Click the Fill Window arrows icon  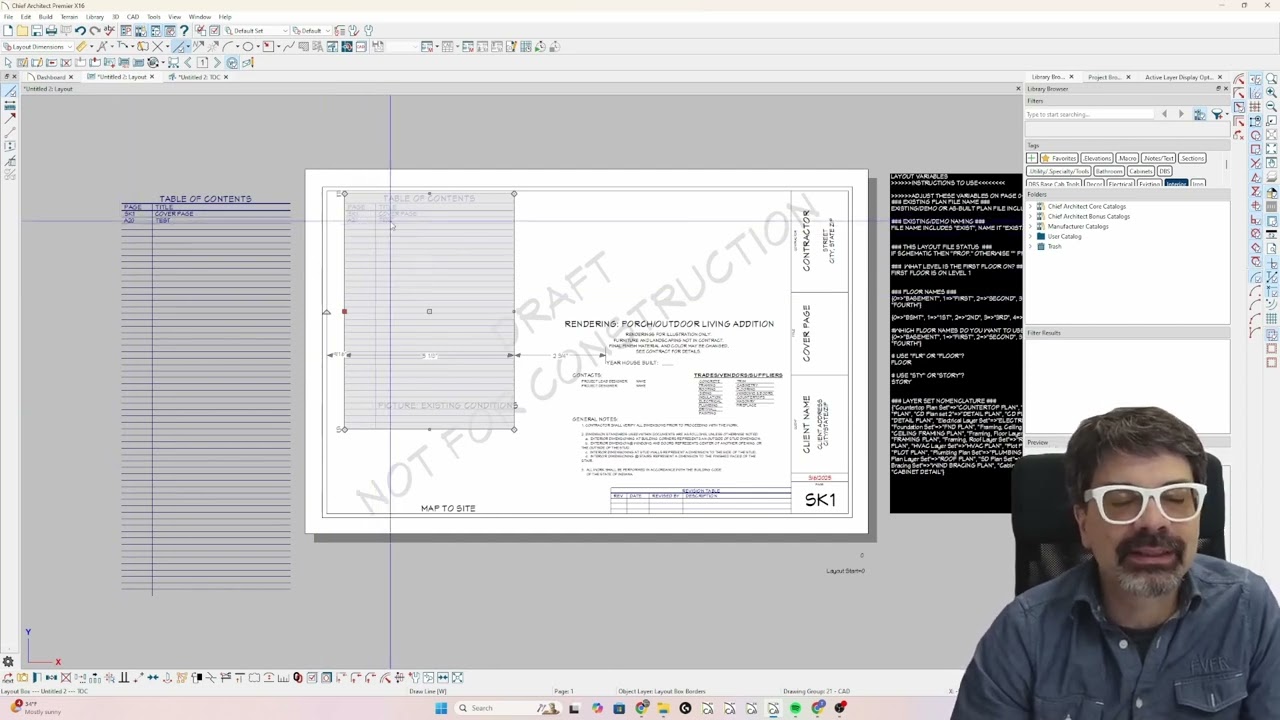[1271, 148]
